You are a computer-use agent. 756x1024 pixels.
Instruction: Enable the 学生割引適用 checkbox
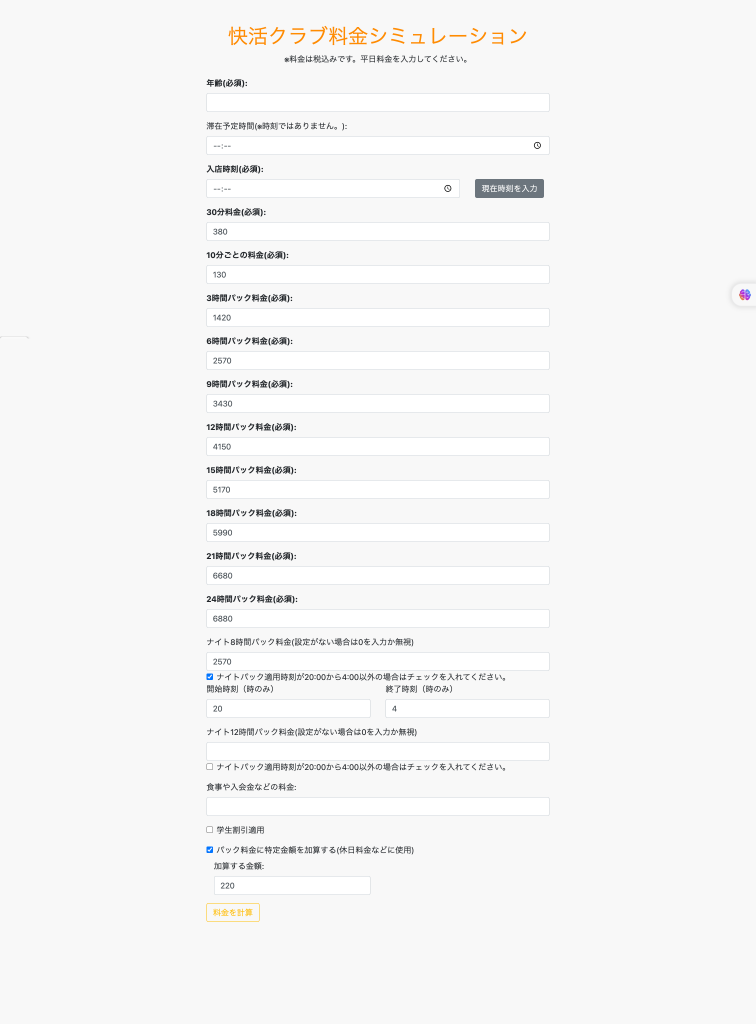[210, 829]
